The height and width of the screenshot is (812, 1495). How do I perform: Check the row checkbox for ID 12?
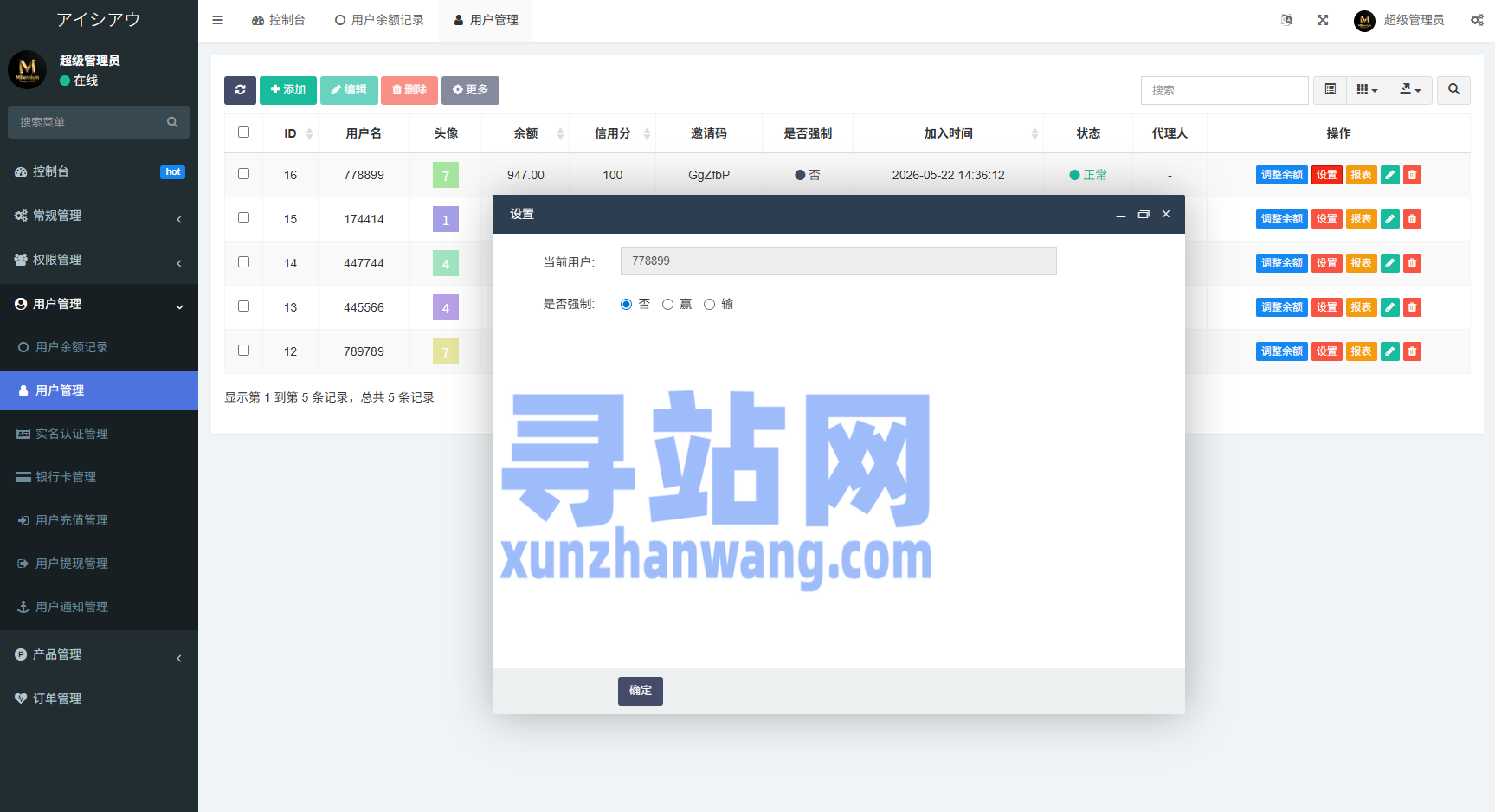click(x=243, y=351)
